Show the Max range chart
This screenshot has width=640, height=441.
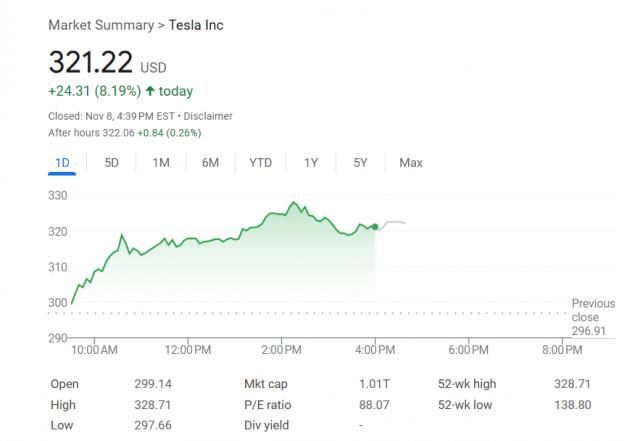pyautogui.click(x=410, y=162)
